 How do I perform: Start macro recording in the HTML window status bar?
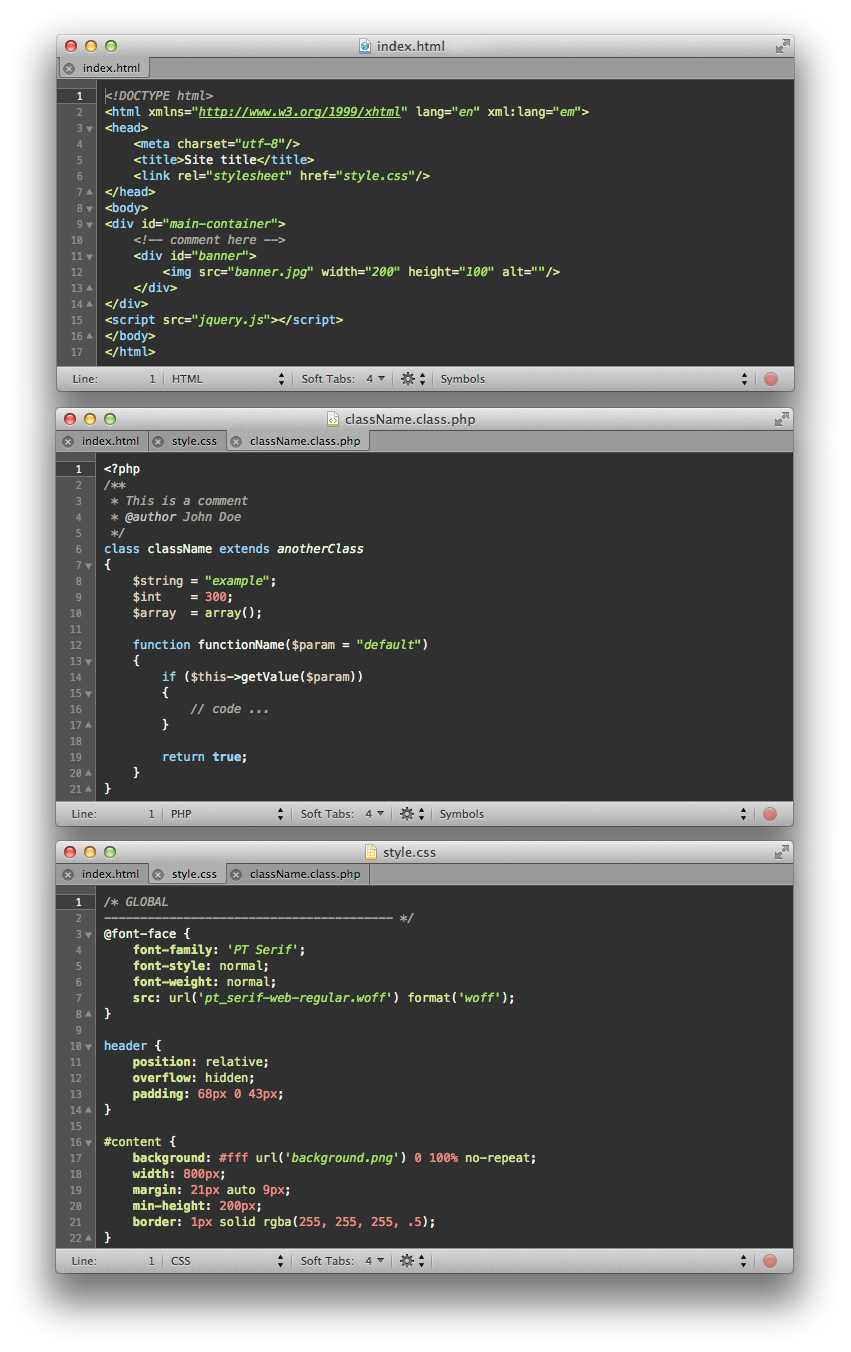[771, 379]
